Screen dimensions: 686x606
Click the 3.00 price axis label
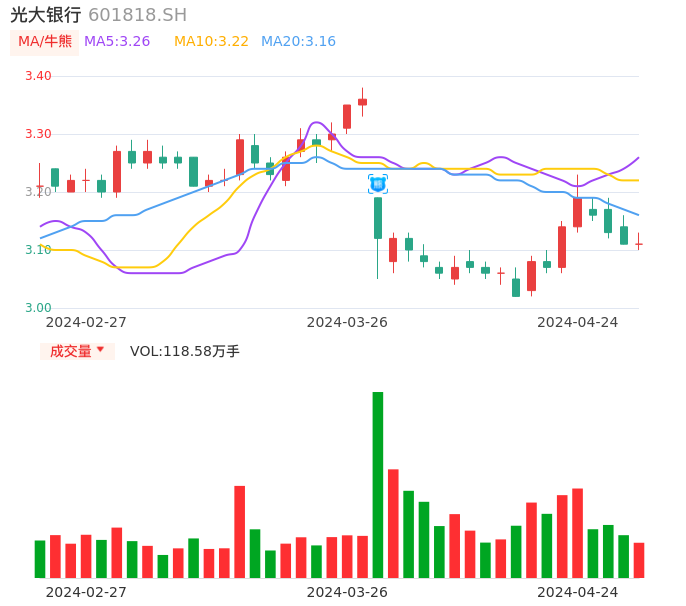38,308
